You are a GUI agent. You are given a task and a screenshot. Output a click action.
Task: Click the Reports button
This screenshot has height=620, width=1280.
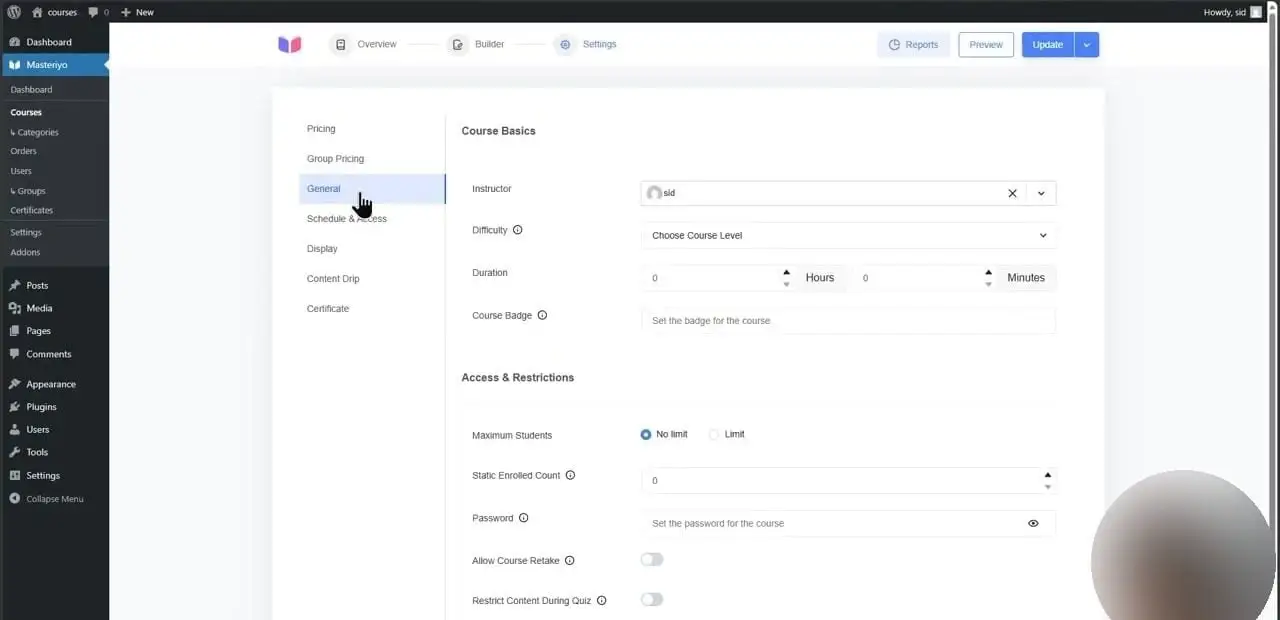click(913, 44)
